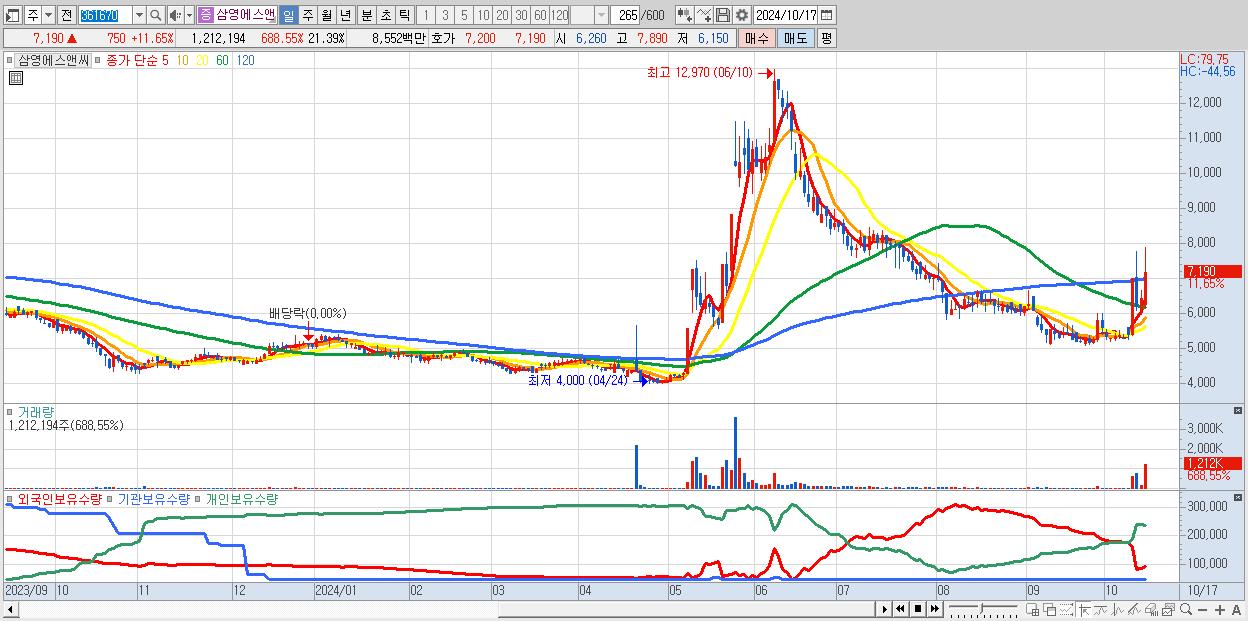Edit the date field 2024/10/17
Screen dimensions: 1248x621
click(x=786, y=15)
